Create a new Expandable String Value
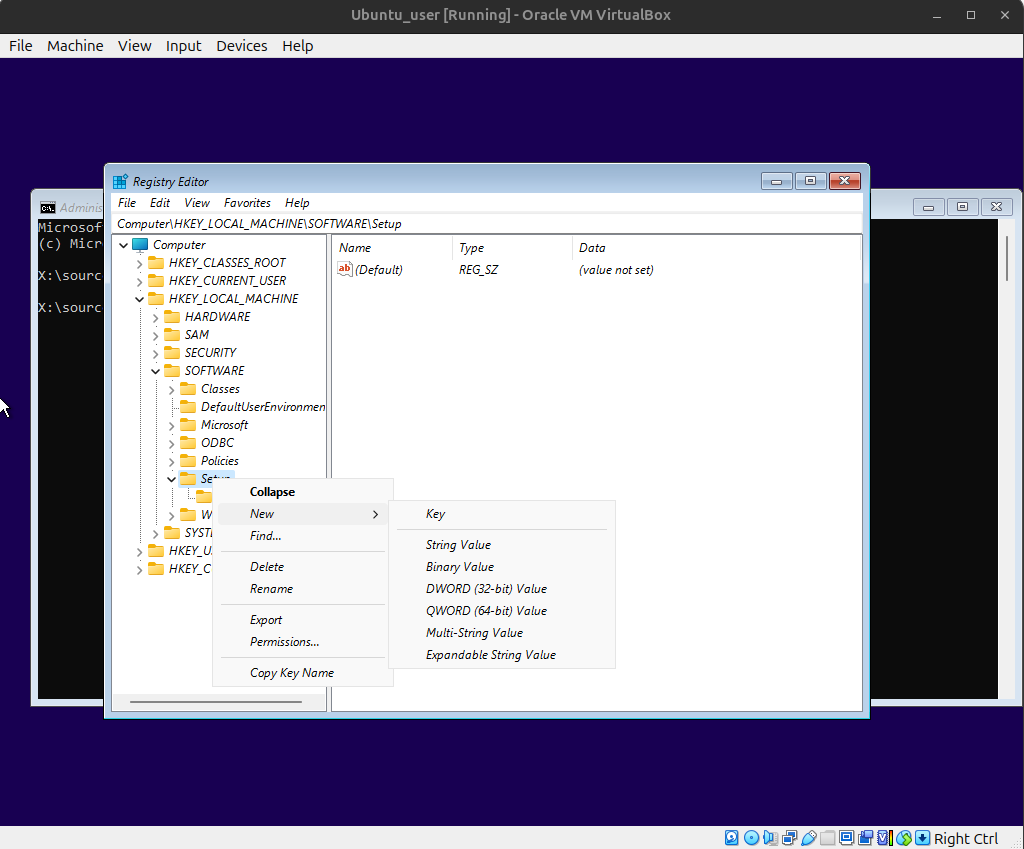Screen dimensions: 1024x849 point(502,654)
